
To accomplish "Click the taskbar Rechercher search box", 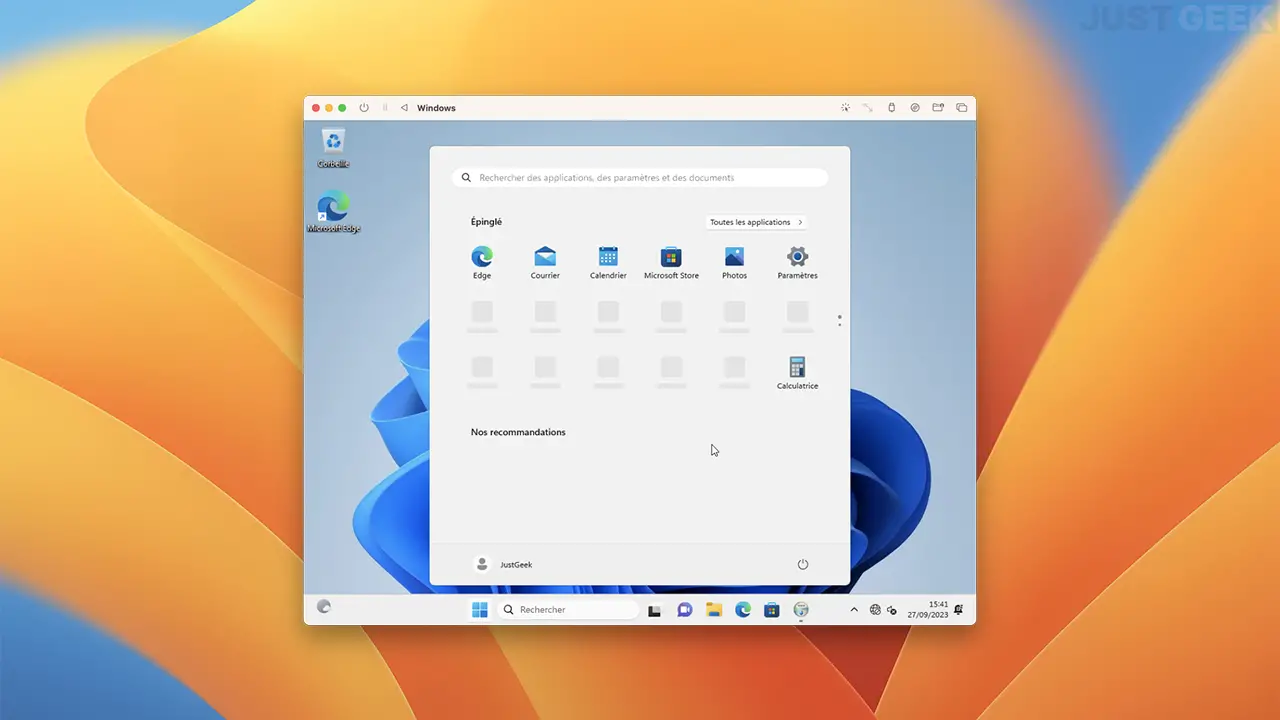I will (x=567, y=610).
